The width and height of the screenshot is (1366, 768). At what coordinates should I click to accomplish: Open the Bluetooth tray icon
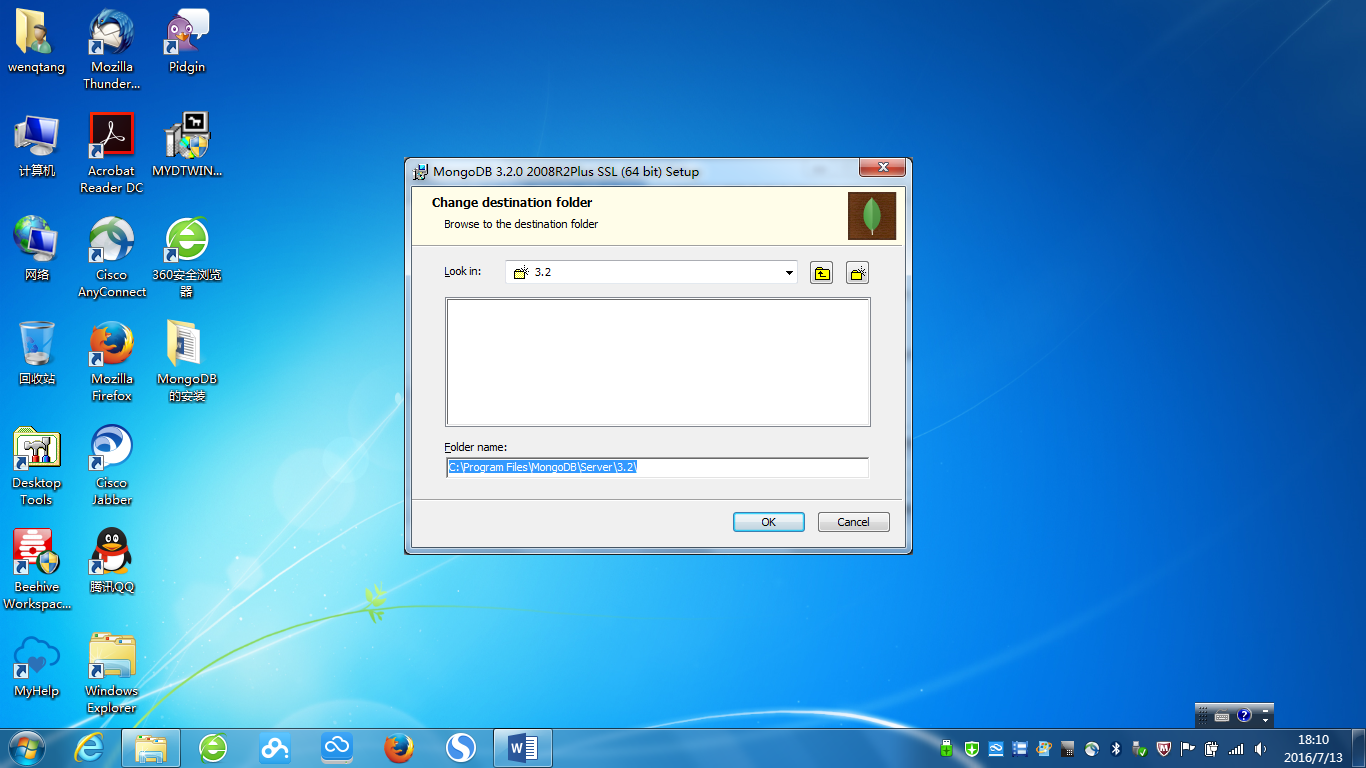1116,748
